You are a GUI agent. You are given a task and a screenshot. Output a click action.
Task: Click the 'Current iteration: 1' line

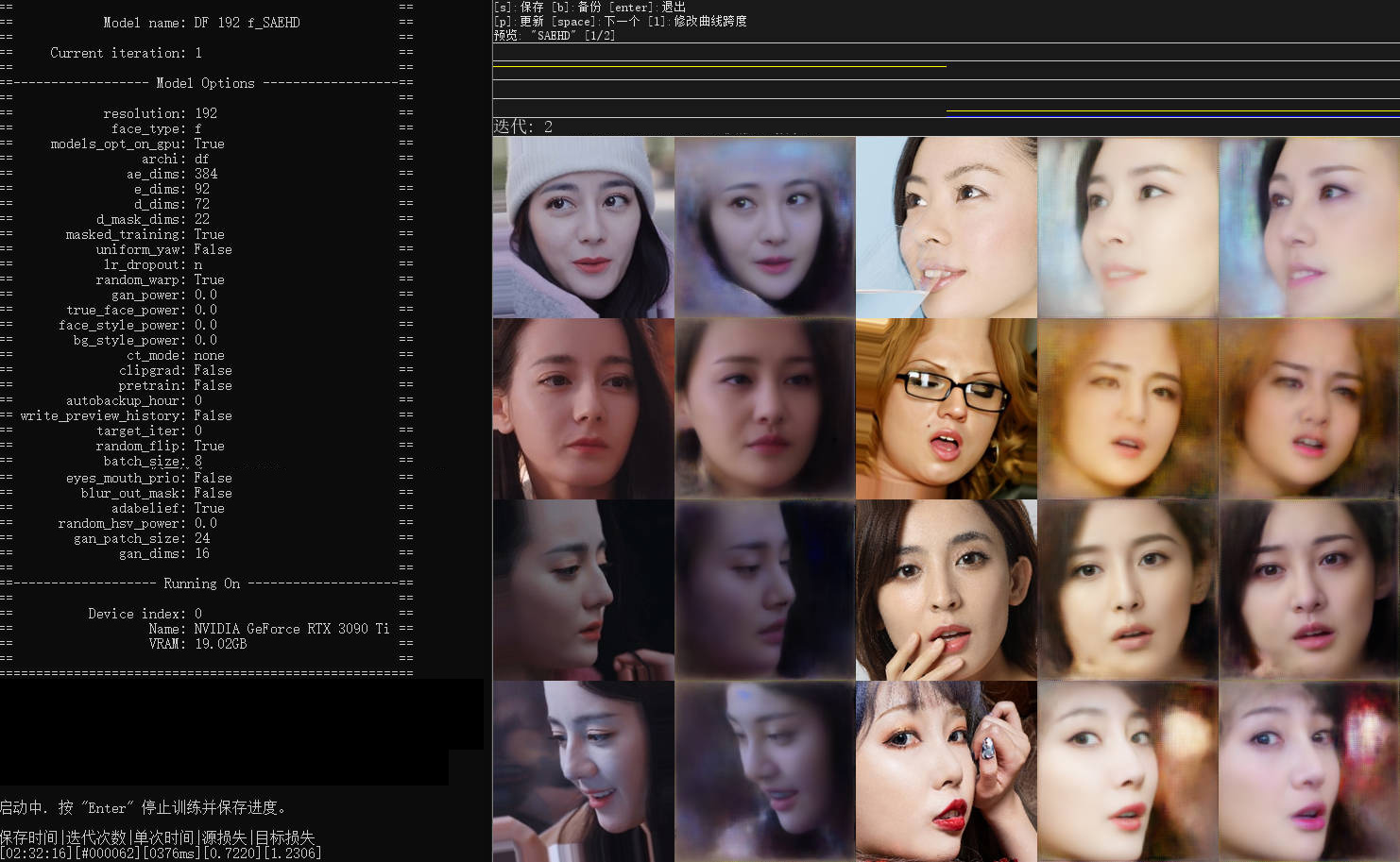point(126,53)
